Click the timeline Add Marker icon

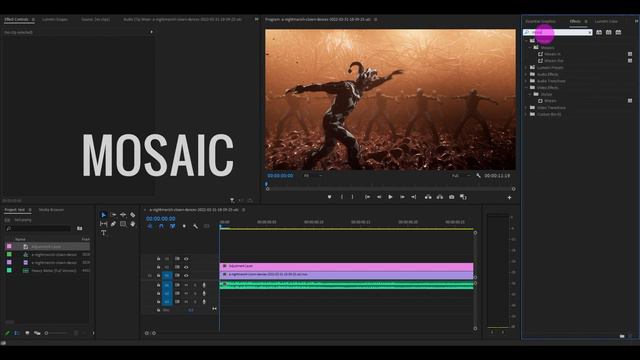pyautogui.click(x=184, y=226)
